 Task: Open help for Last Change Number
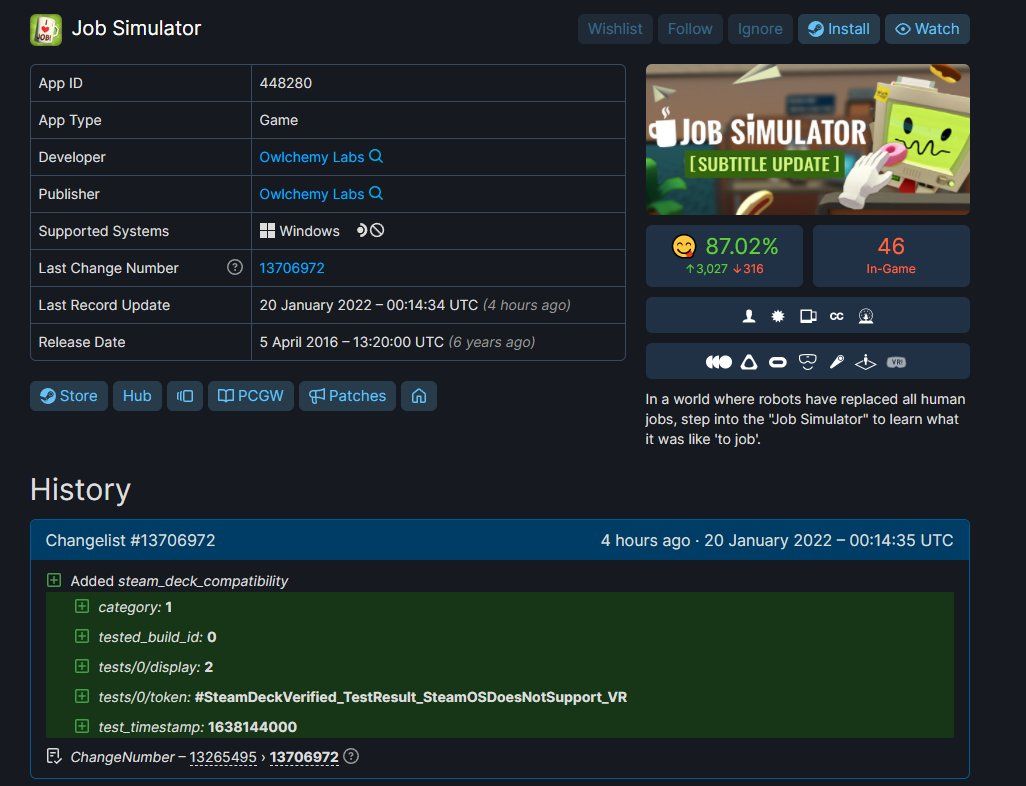point(235,267)
